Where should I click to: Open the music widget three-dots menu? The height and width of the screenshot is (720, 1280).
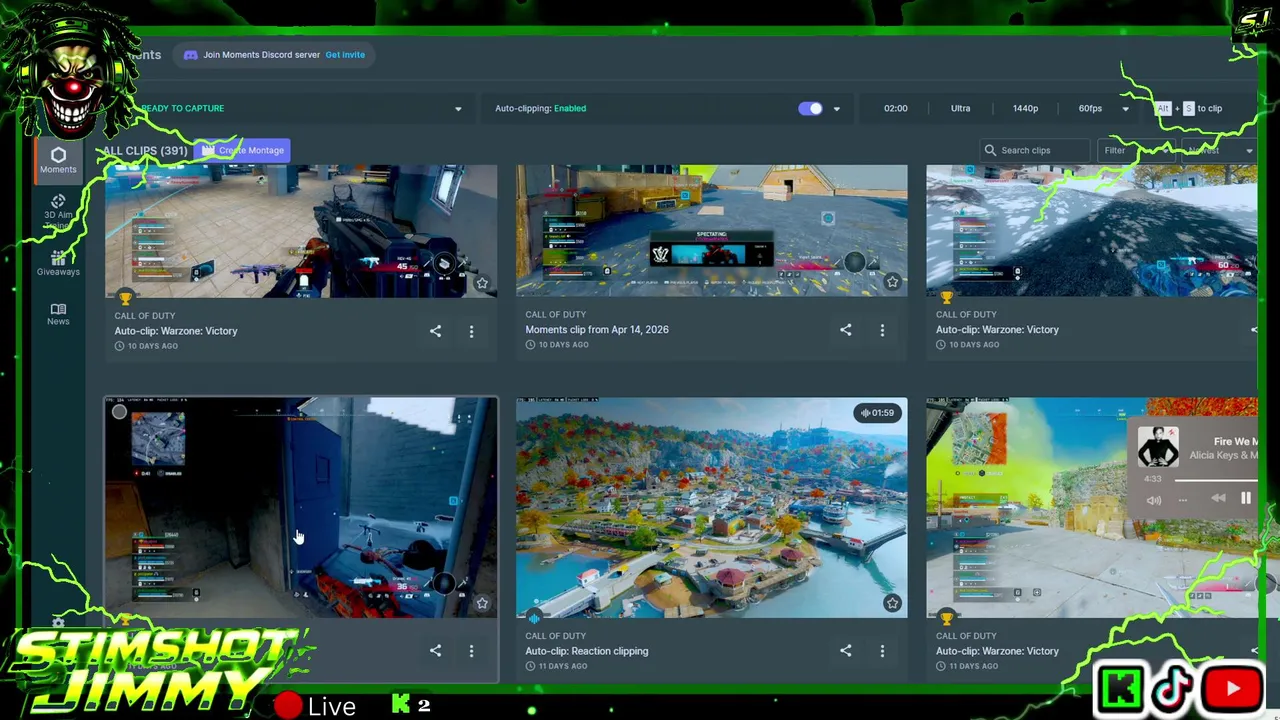1182,500
